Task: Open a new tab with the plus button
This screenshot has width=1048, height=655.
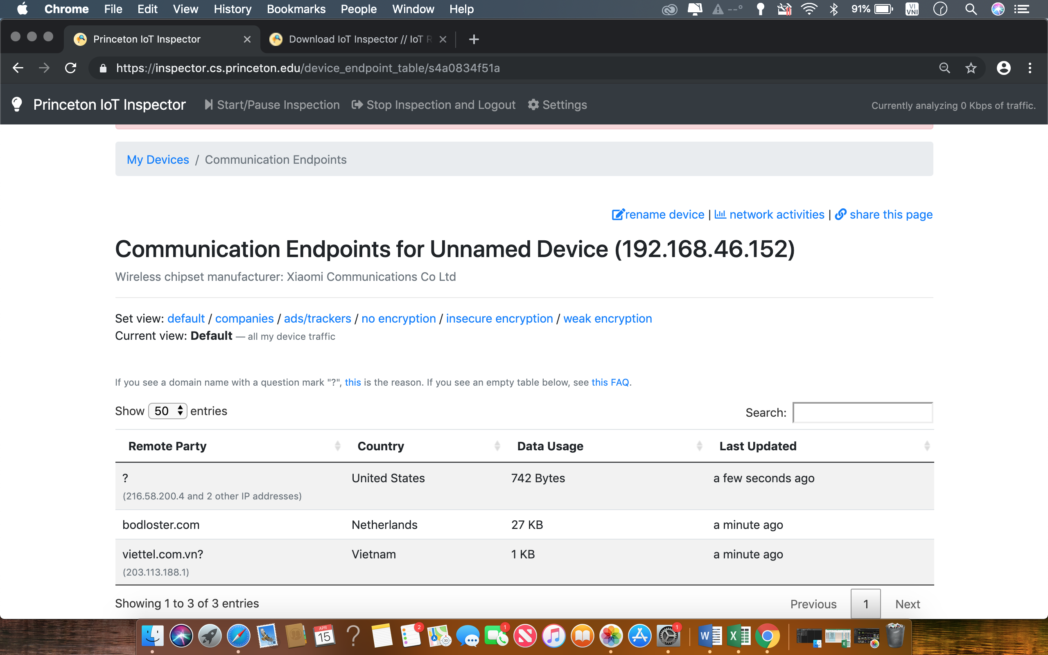Action: pos(474,39)
